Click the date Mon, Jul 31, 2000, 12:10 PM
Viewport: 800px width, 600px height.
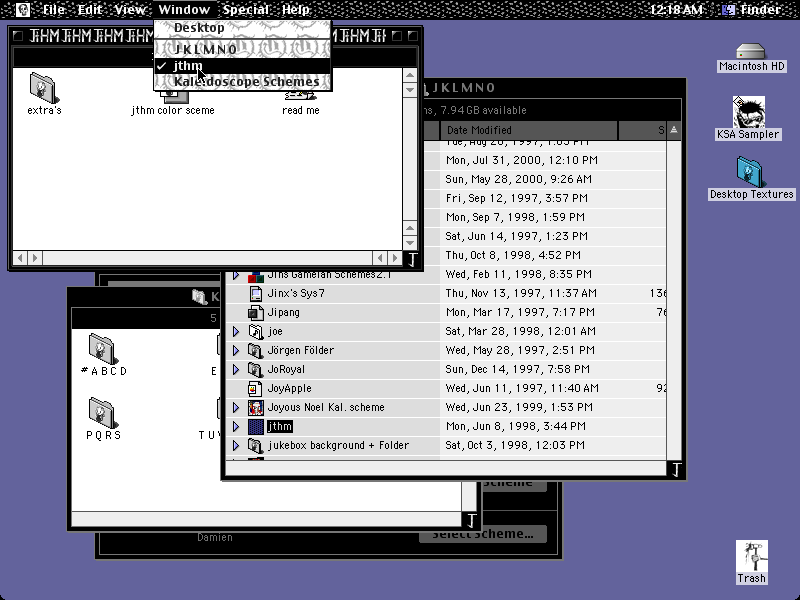(521, 160)
